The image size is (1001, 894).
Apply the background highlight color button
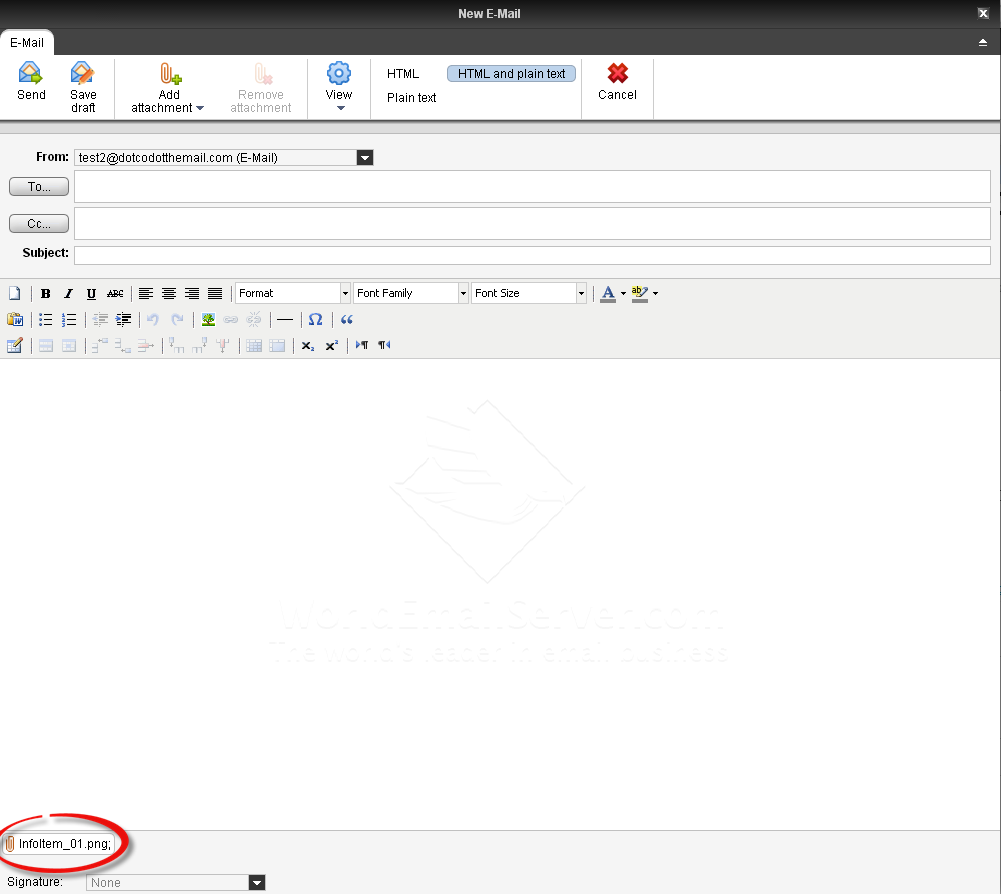point(640,293)
